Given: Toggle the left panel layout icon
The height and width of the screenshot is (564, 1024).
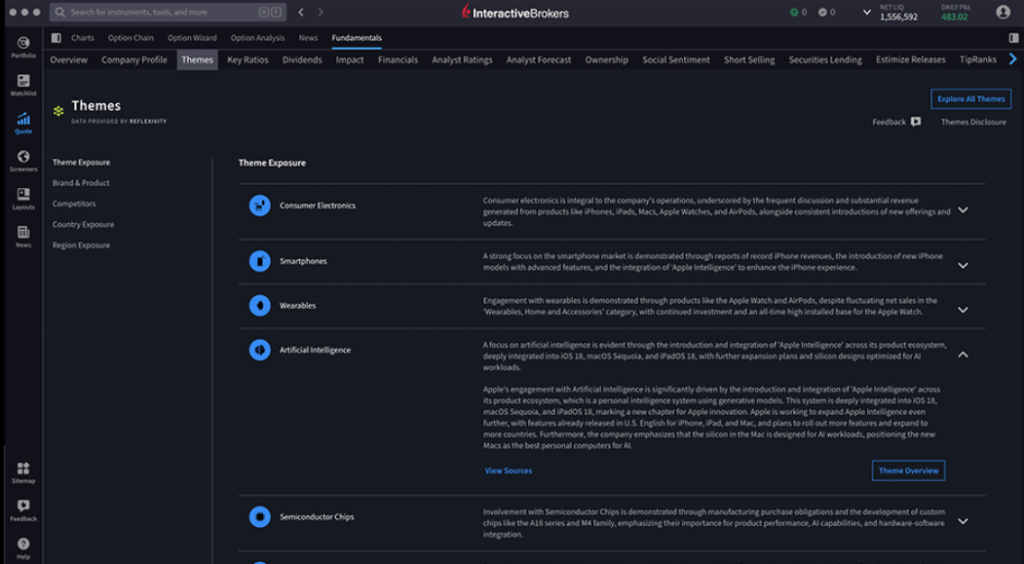Looking at the screenshot, I should coord(56,38).
